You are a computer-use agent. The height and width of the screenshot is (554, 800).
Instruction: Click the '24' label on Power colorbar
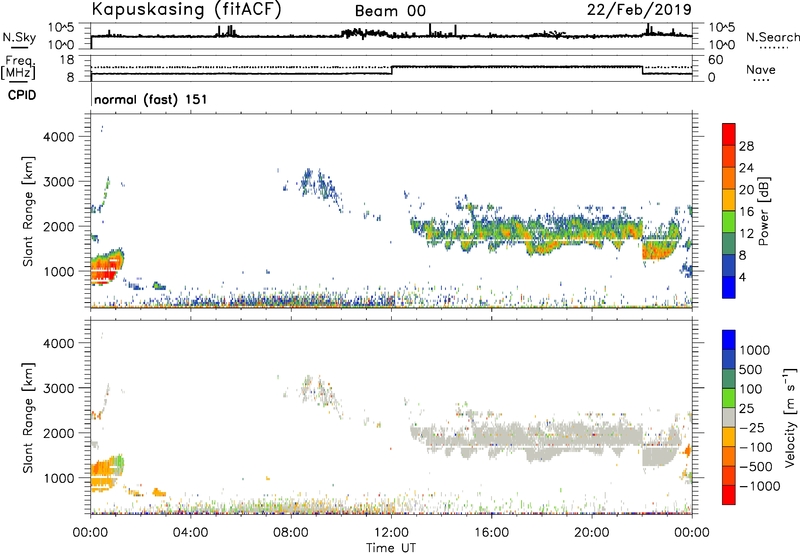point(746,168)
